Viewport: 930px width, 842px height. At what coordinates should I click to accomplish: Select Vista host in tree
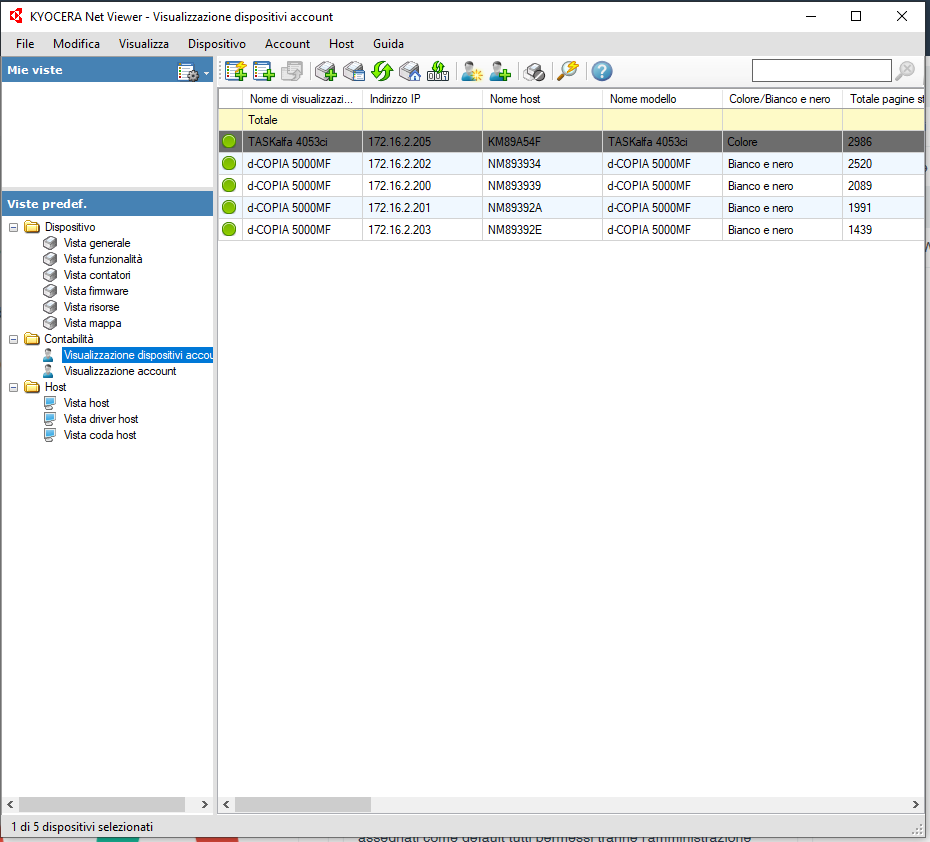(86, 403)
